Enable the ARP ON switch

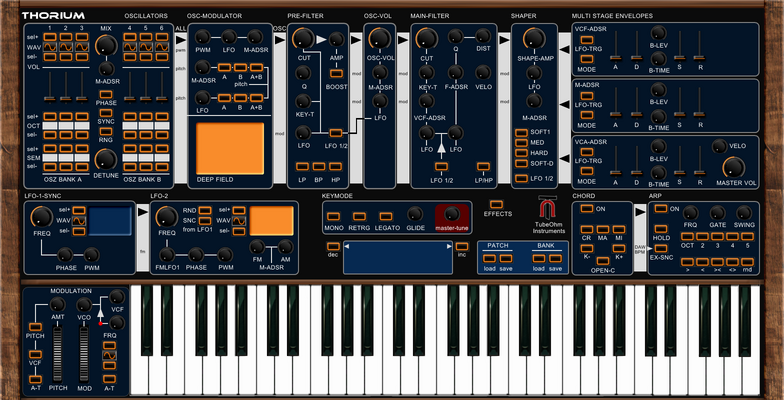(x=661, y=208)
